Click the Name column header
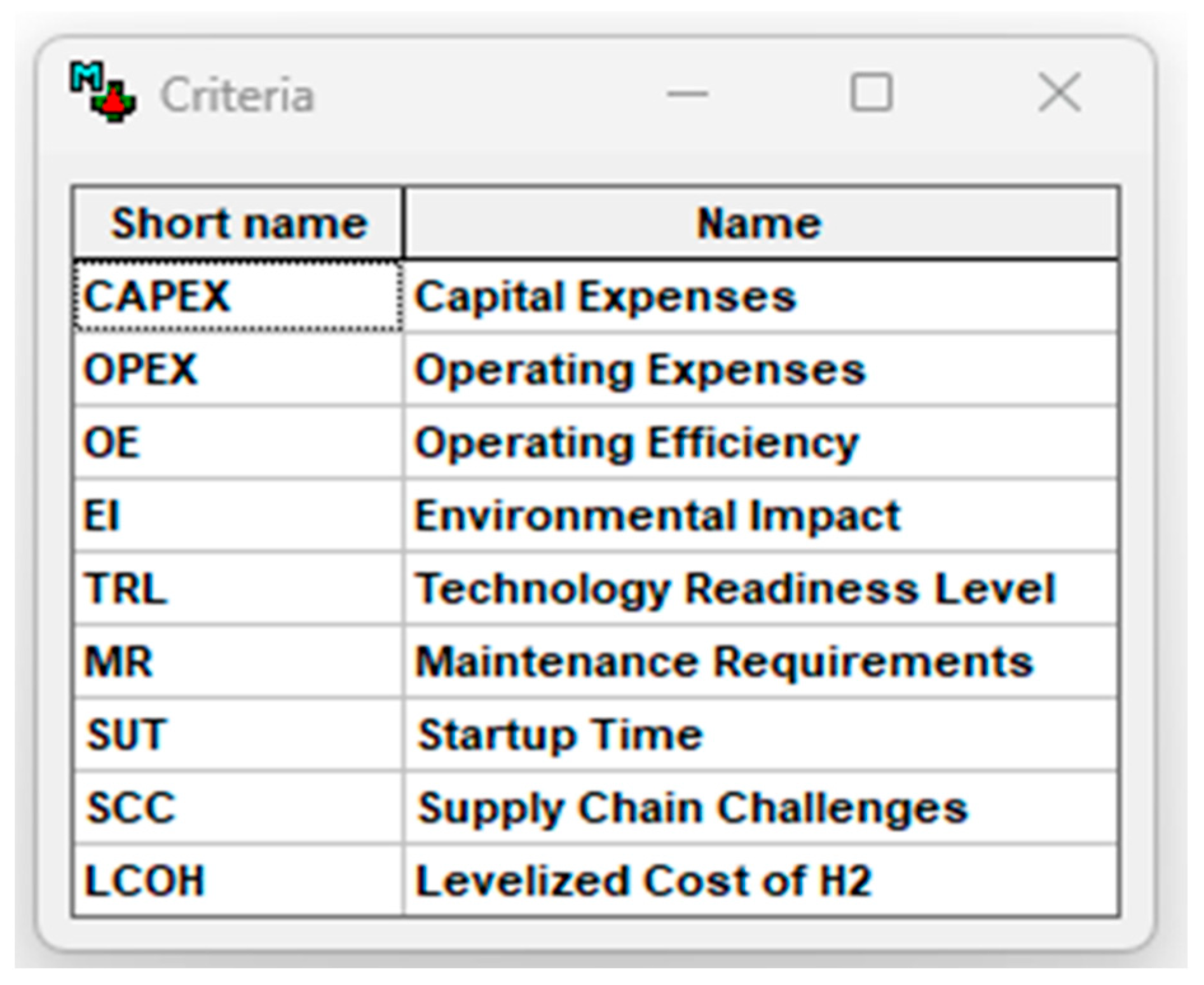This screenshot has height=985, width=1204. [760, 223]
